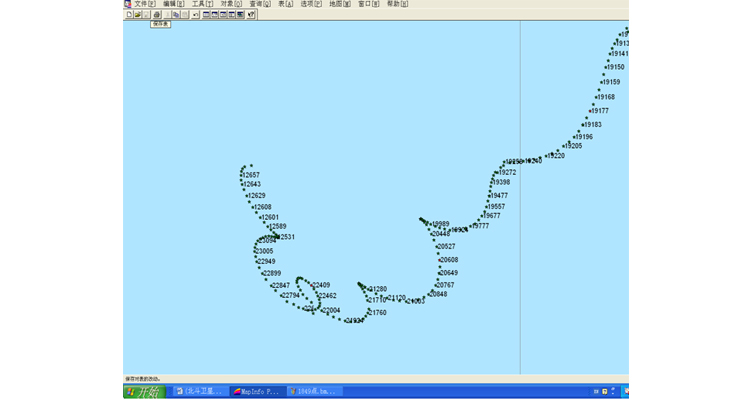
Task: Click the map point labeled 12657
Action: point(242,175)
